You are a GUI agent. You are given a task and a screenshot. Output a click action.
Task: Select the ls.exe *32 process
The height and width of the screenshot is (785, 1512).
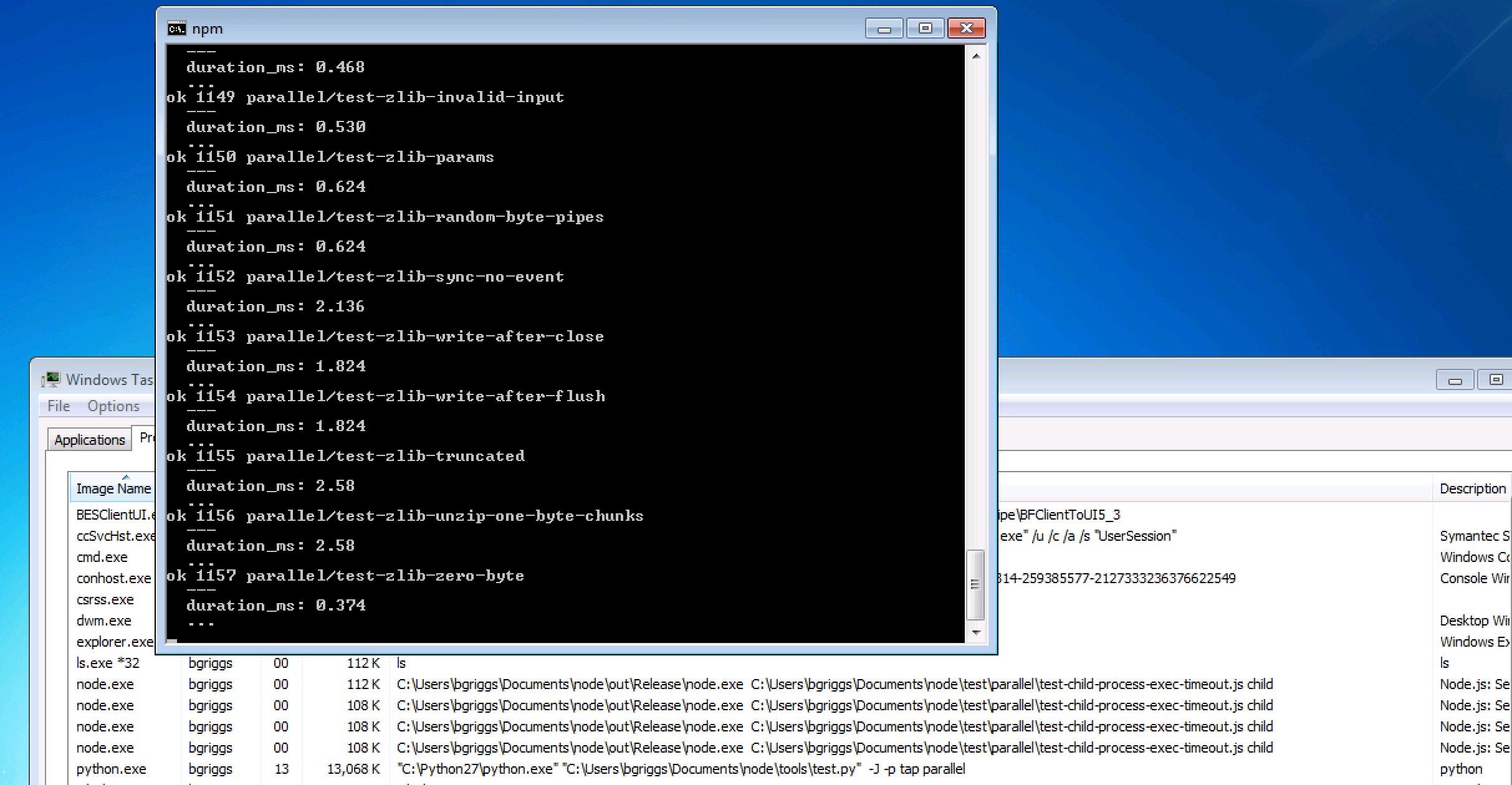107,663
